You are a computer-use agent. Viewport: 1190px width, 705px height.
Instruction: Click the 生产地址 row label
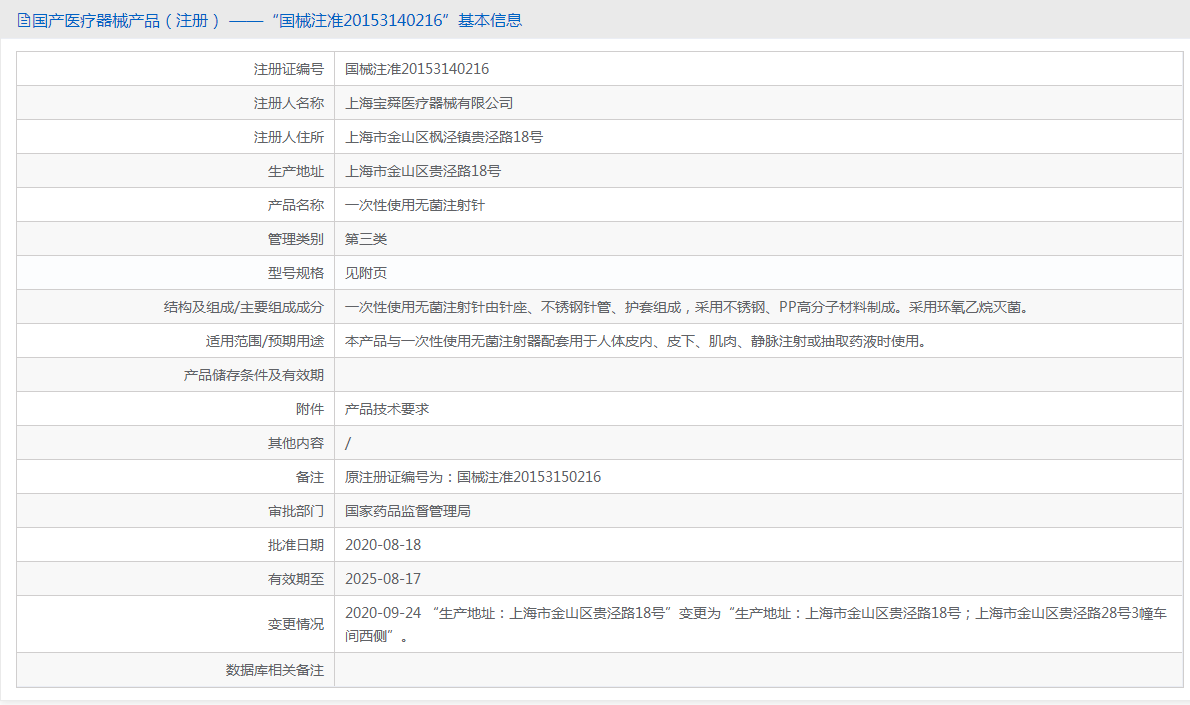click(x=295, y=172)
